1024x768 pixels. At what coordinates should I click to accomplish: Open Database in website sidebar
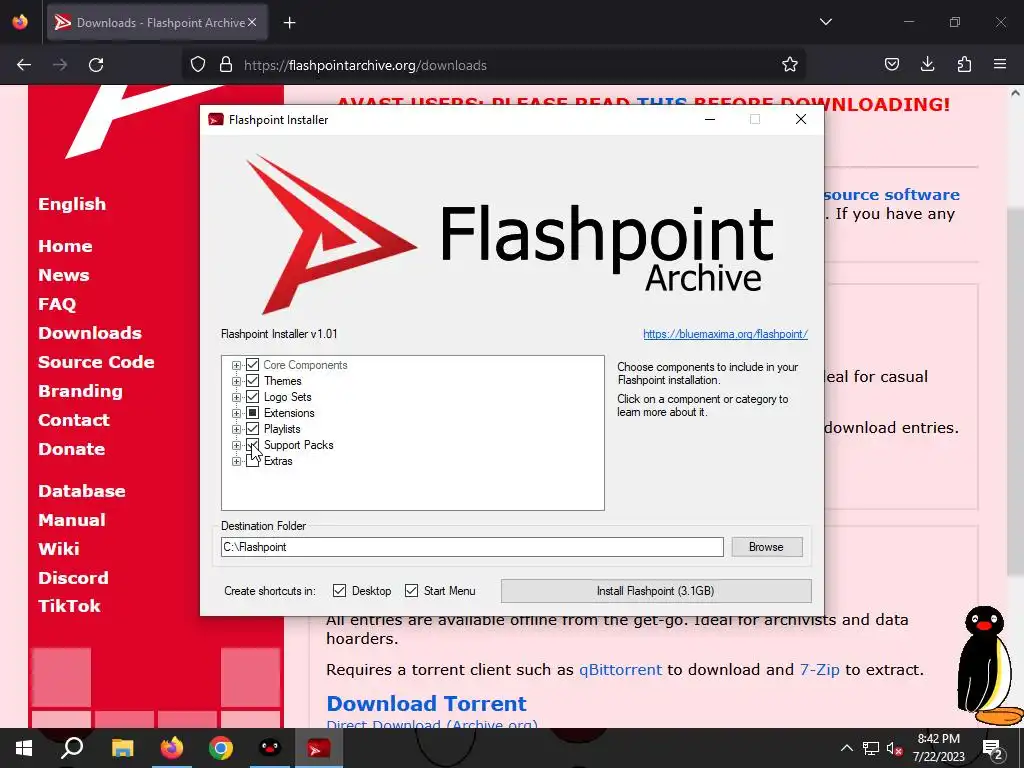pyautogui.click(x=82, y=491)
